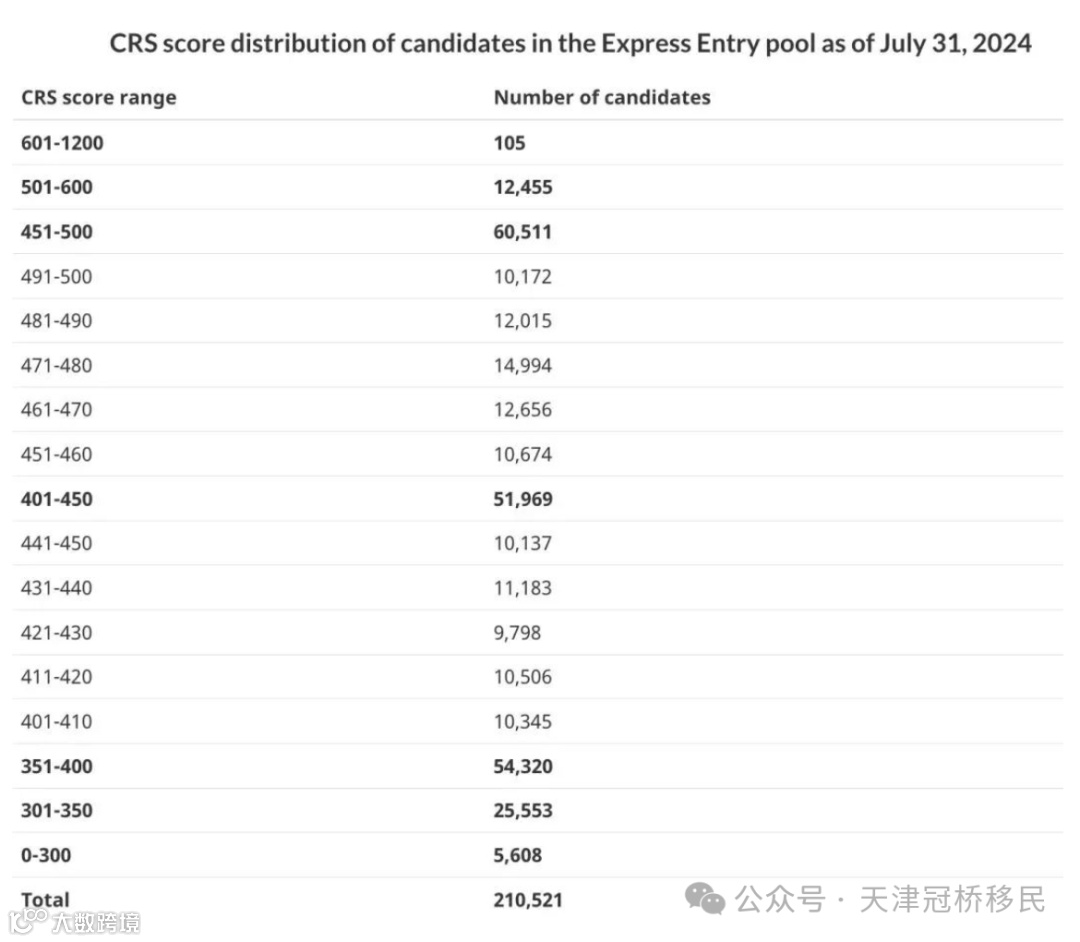Image resolution: width=1080 pixels, height=942 pixels.
Task: Select the 501-600 score range row
Action: pyautogui.click(x=57, y=187)
